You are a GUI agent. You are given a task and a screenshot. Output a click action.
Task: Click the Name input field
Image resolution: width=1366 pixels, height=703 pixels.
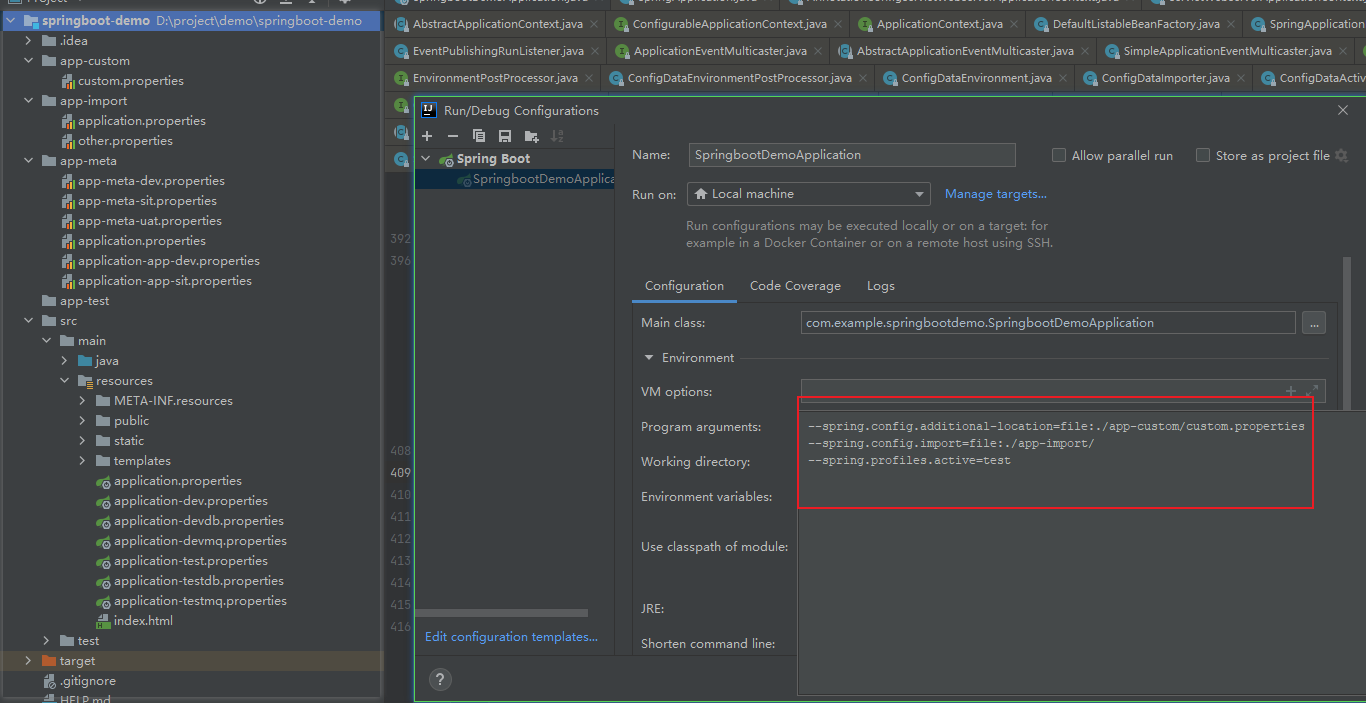852,155
